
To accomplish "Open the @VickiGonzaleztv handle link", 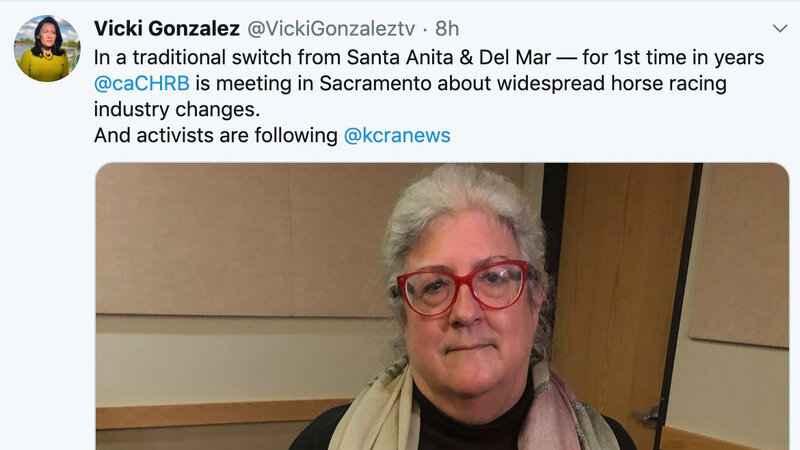I will point(331,29).
